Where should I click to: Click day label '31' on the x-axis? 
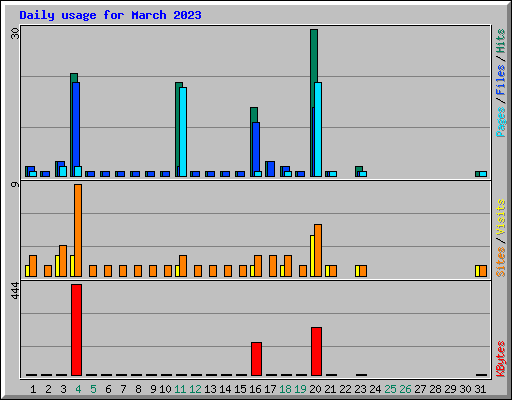pyautogui.click(x=480, y=389)
